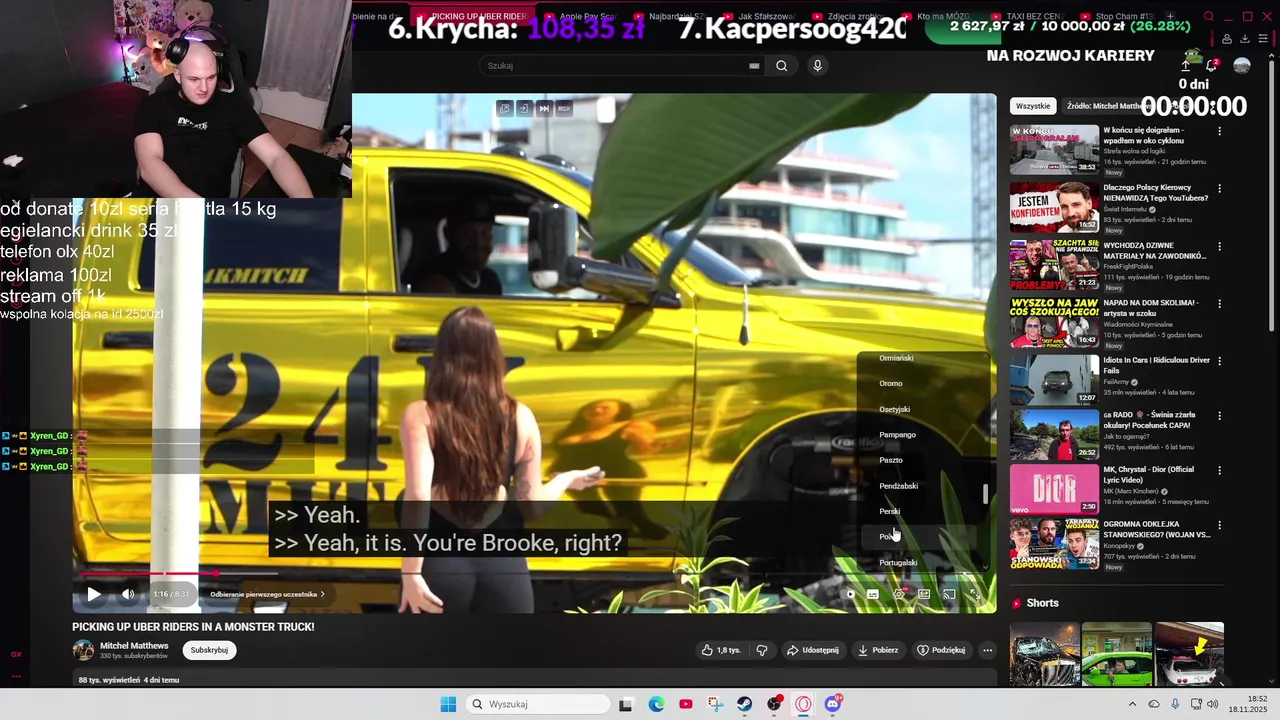
Task: Click YouTube create/upload icon
Action: (x=1185, y=65)
